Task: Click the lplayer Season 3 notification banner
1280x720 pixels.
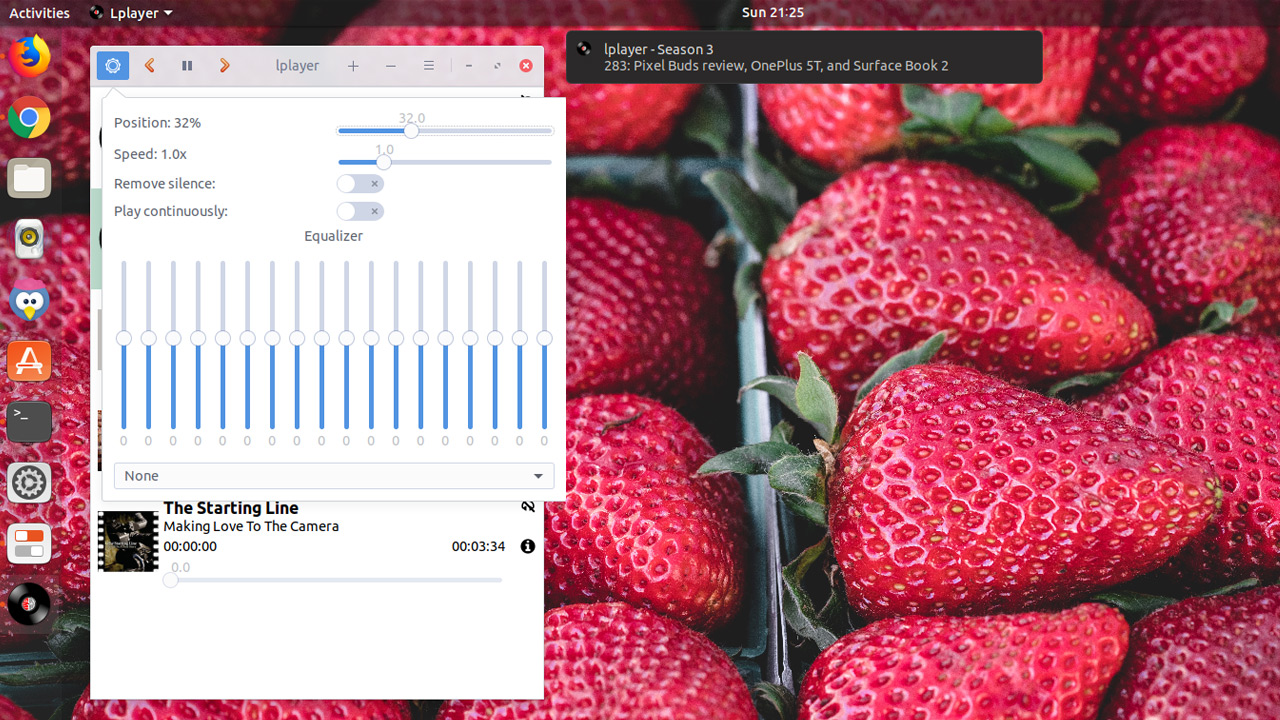Action: (804, 57)
